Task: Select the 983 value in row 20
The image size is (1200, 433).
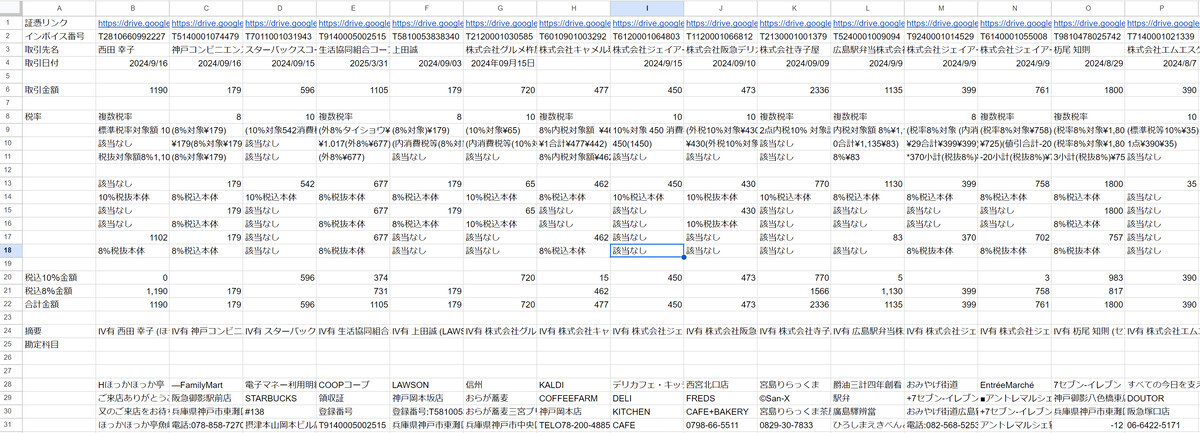Action: (x=1088, y=276)
